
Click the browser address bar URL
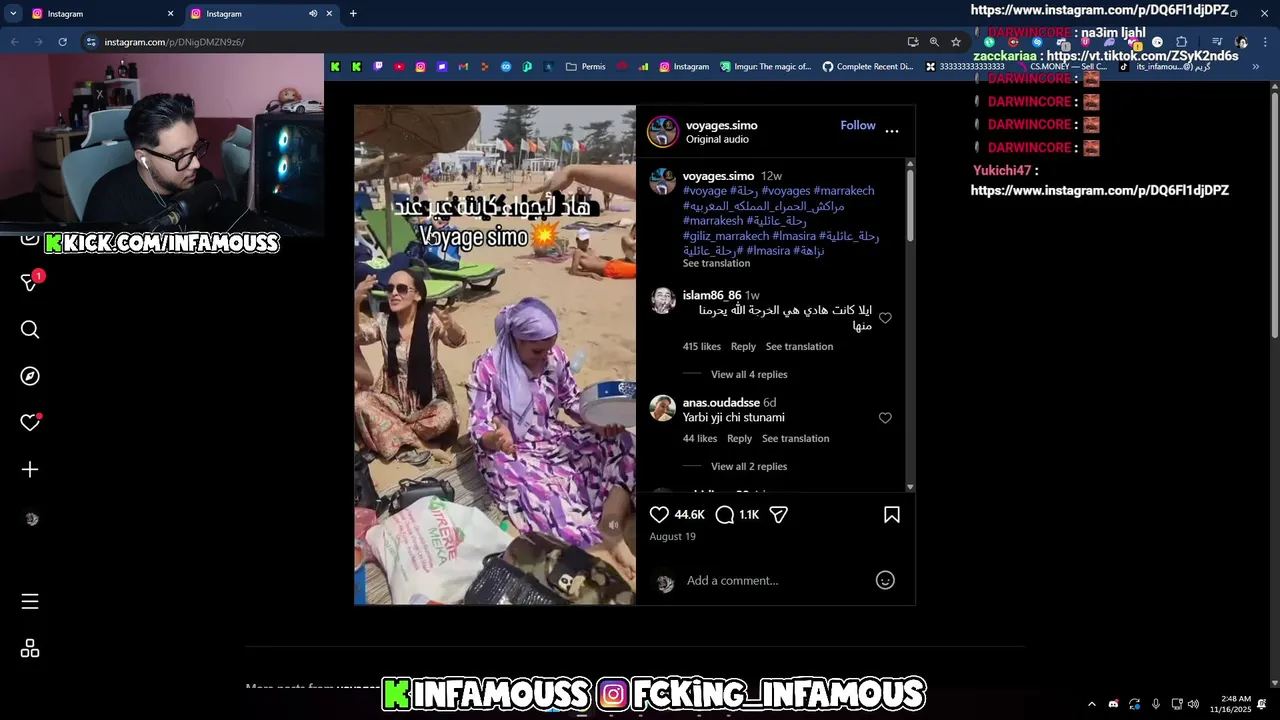[x=175, y=42]
